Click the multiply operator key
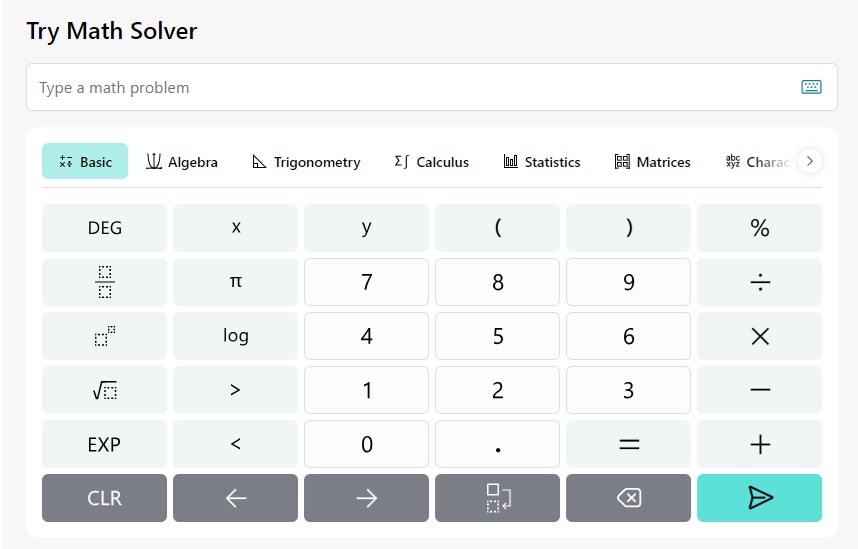The image size is (858, 549). [x=760, y=336]
